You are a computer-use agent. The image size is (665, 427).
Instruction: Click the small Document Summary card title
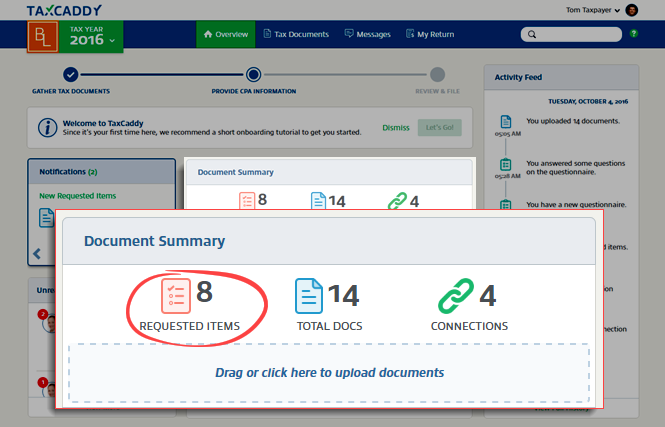235,172
